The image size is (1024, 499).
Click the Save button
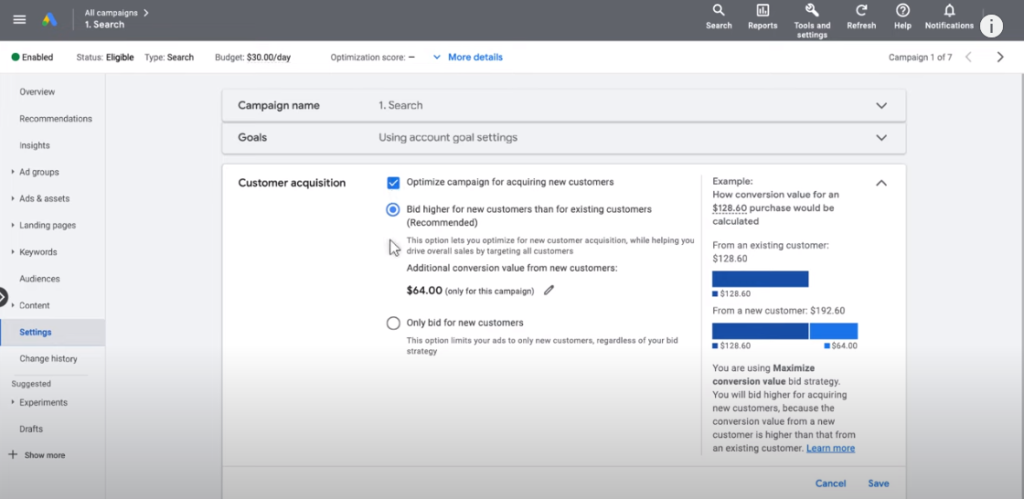coord(878,483)
